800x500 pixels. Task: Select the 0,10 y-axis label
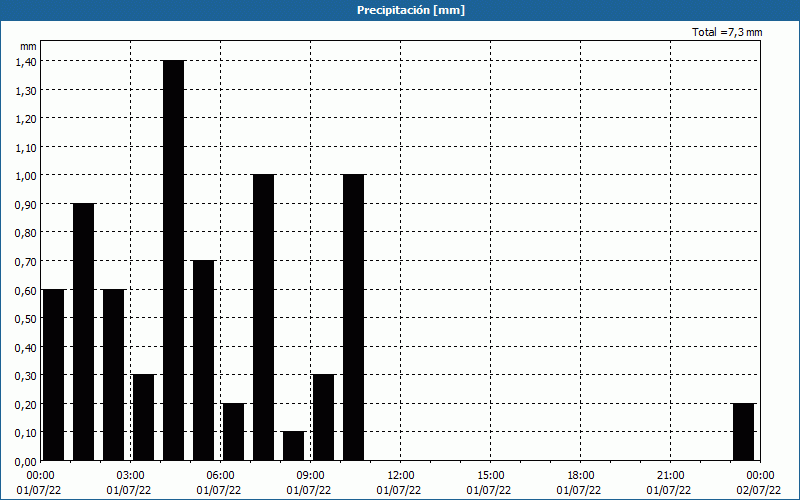(26, 433)
